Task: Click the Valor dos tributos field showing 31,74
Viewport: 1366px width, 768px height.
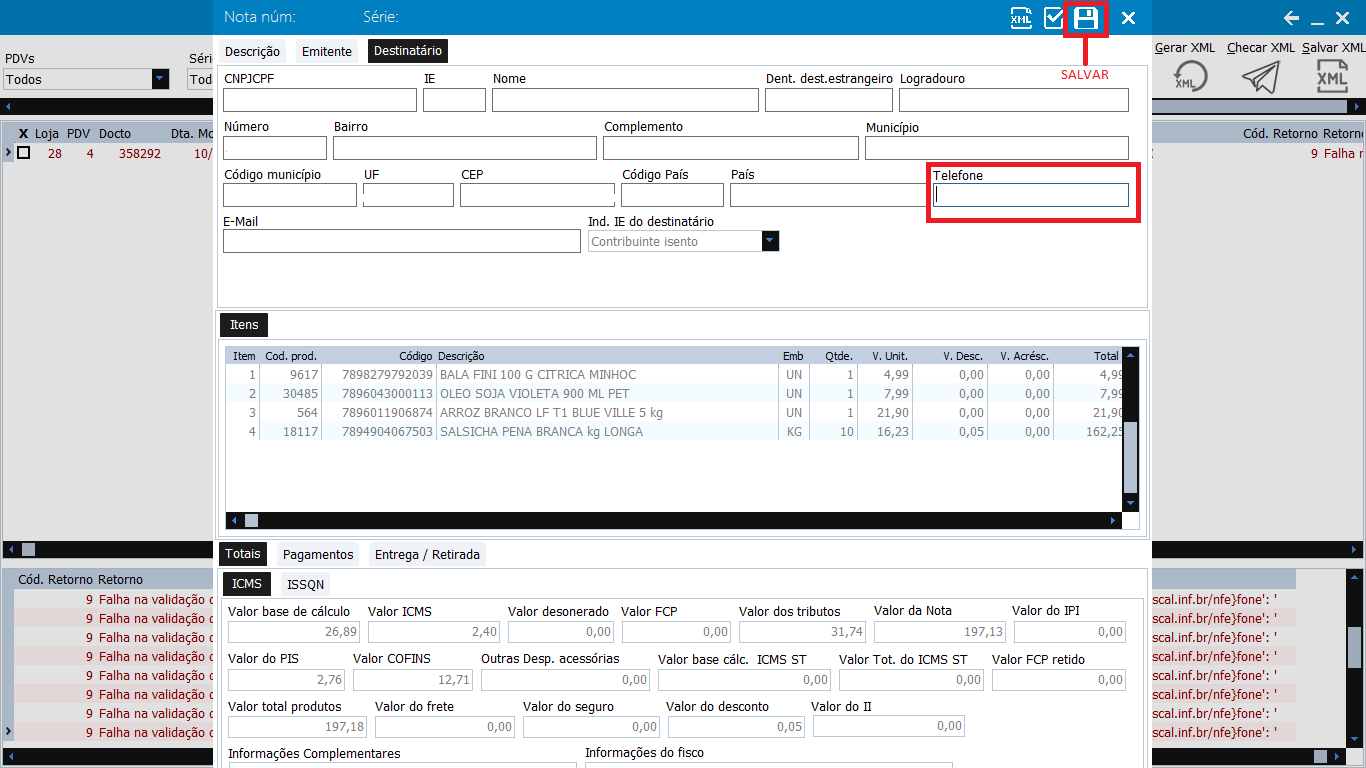Action: click(803, 632)
